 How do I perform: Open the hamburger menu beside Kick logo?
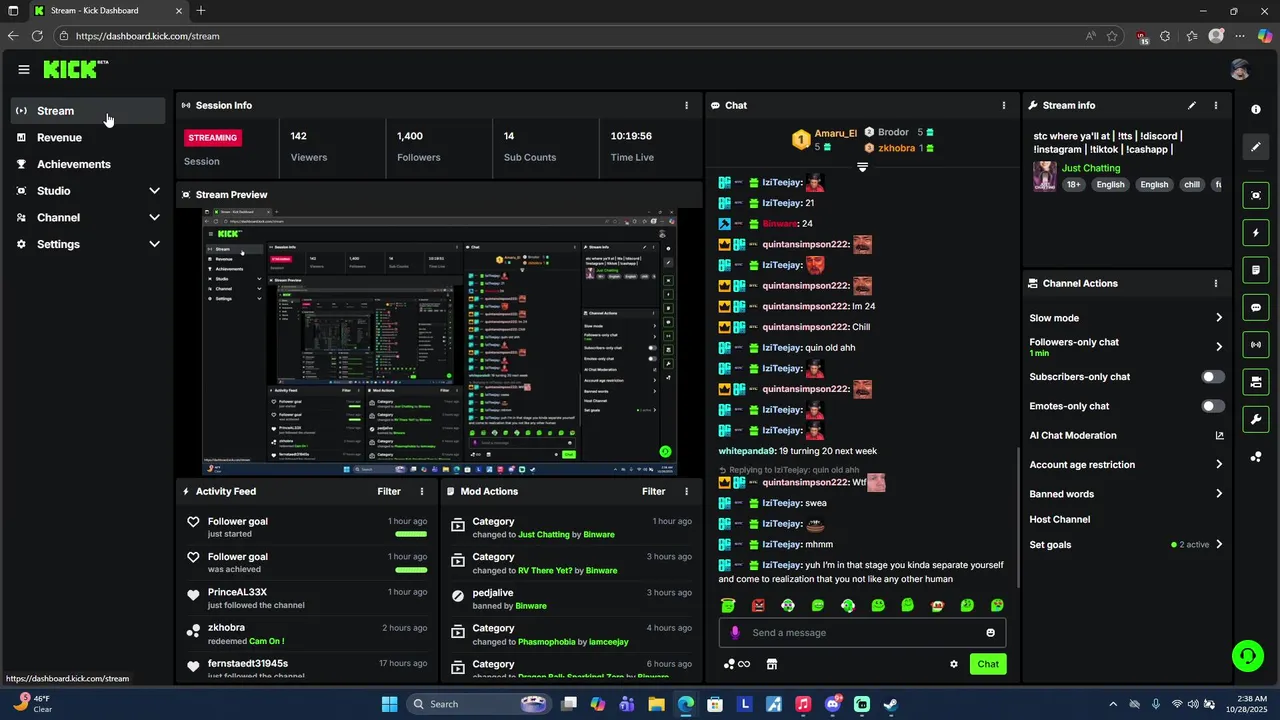[24, 69]
